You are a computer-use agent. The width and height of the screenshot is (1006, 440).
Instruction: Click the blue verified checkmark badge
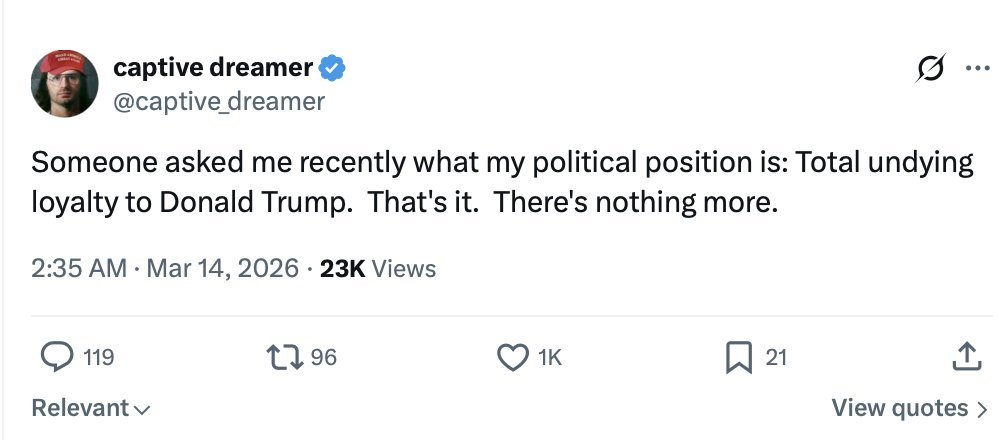332,68
